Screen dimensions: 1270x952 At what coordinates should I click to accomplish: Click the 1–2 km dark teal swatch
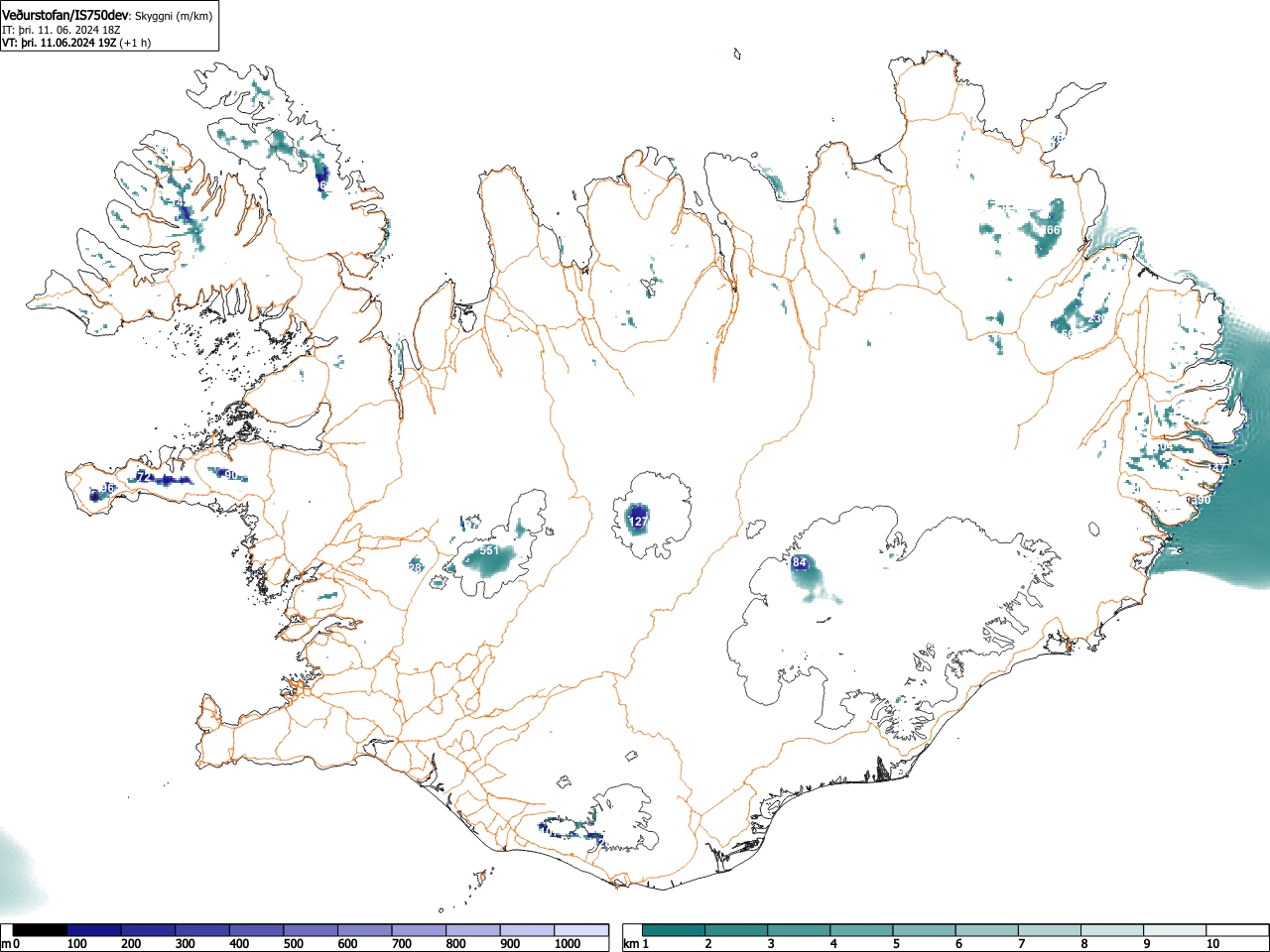(675, 930)
